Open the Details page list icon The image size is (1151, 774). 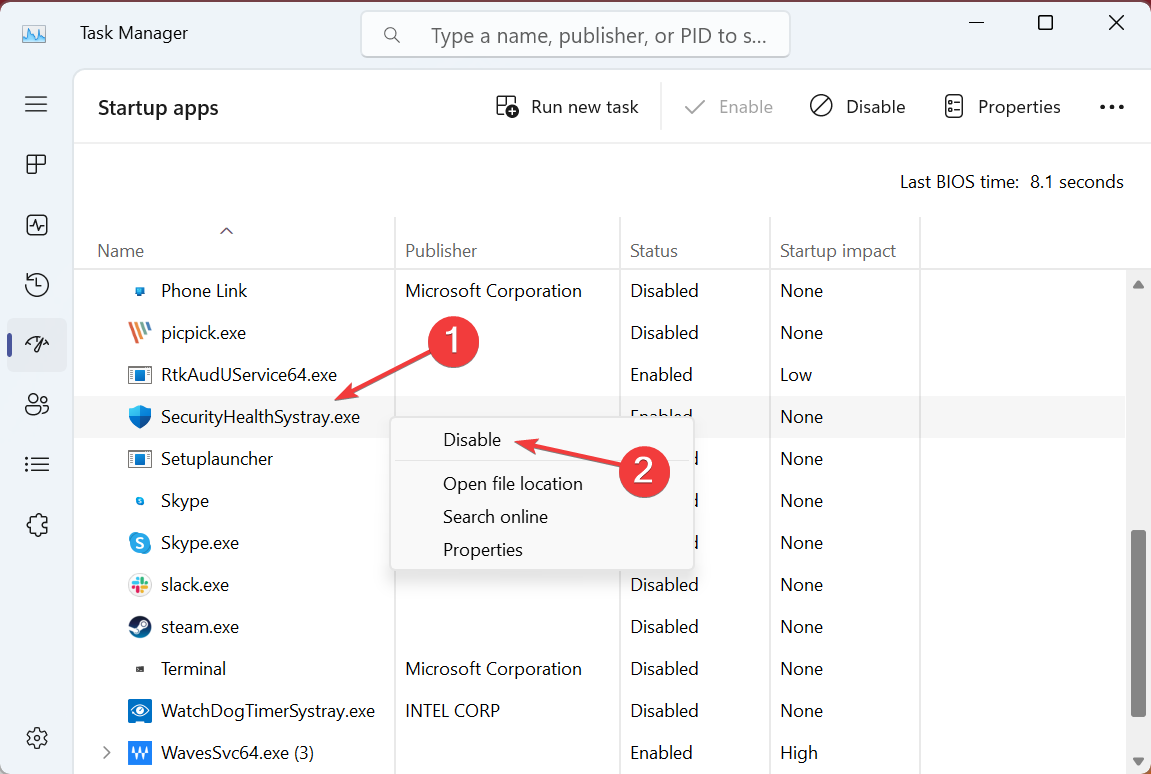point(36,464)
